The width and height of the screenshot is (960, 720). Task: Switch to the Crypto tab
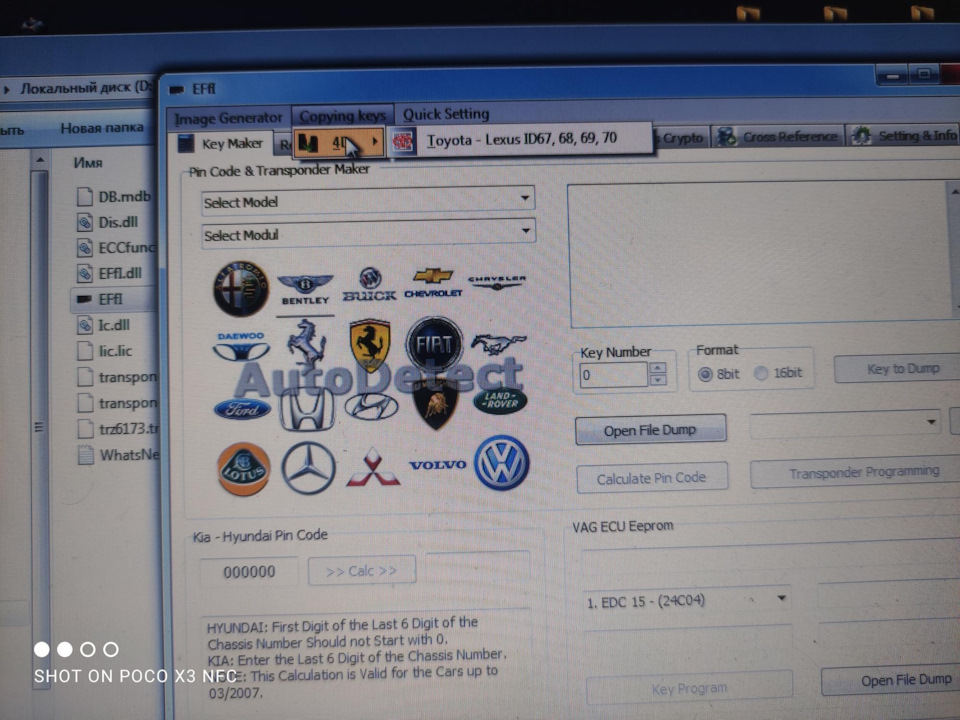click(681, 138)
